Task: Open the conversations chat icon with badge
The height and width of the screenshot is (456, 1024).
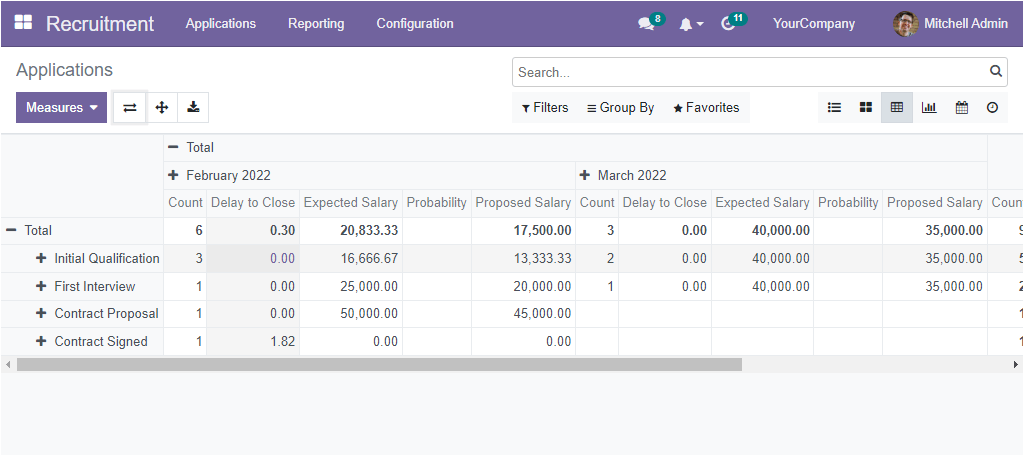Action: pyautogui.click(x=646, y=24)
